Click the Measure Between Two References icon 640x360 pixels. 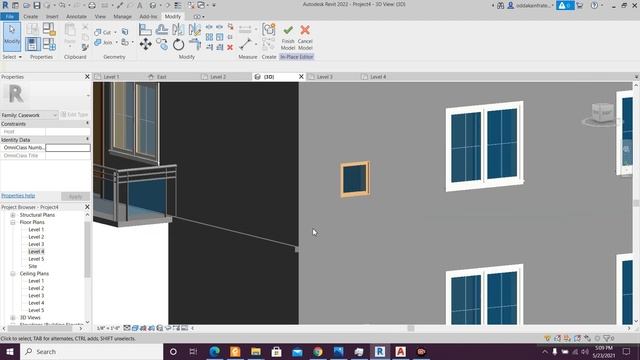coord(245,29)
